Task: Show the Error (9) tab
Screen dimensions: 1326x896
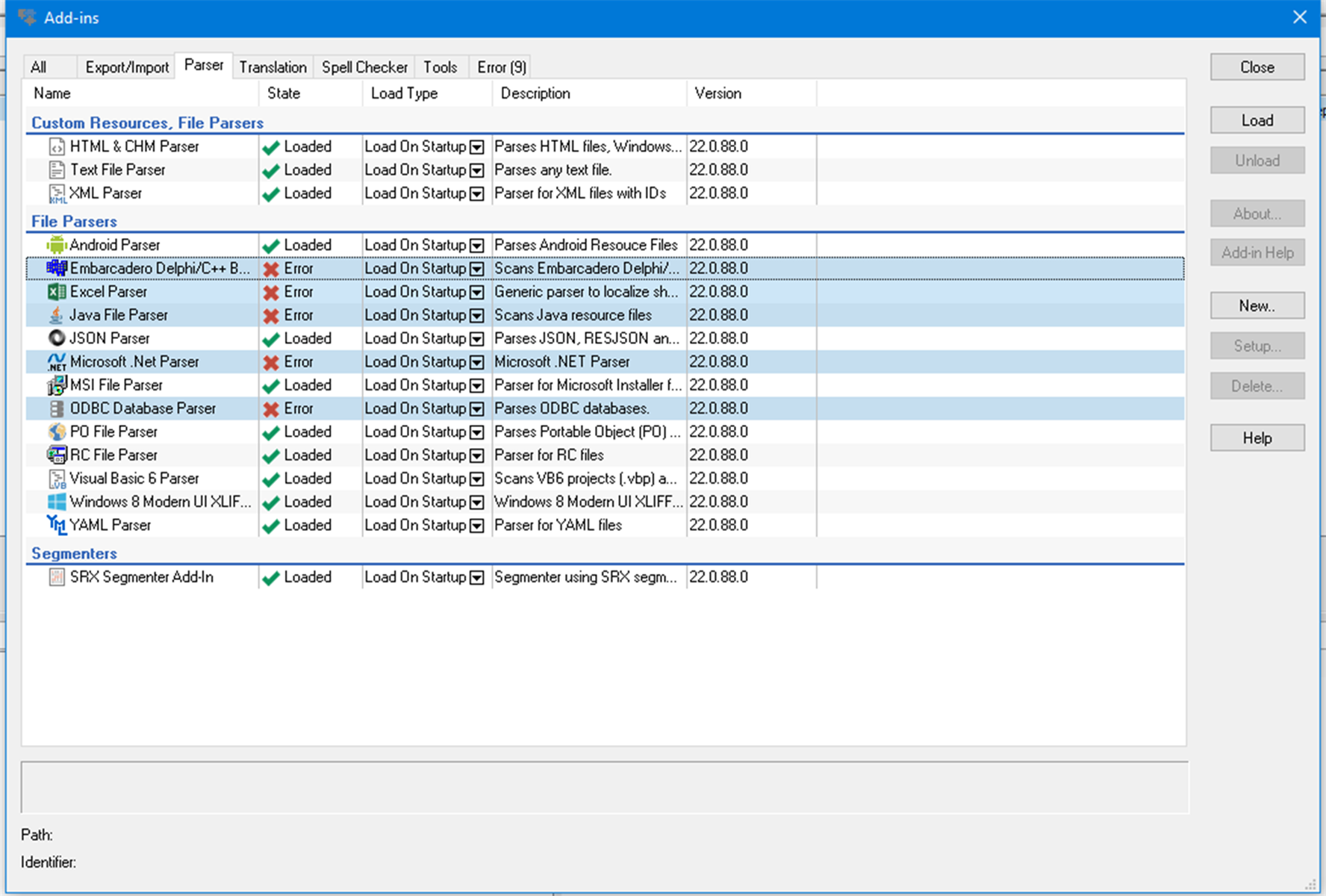Action: (x=501, y=67)
